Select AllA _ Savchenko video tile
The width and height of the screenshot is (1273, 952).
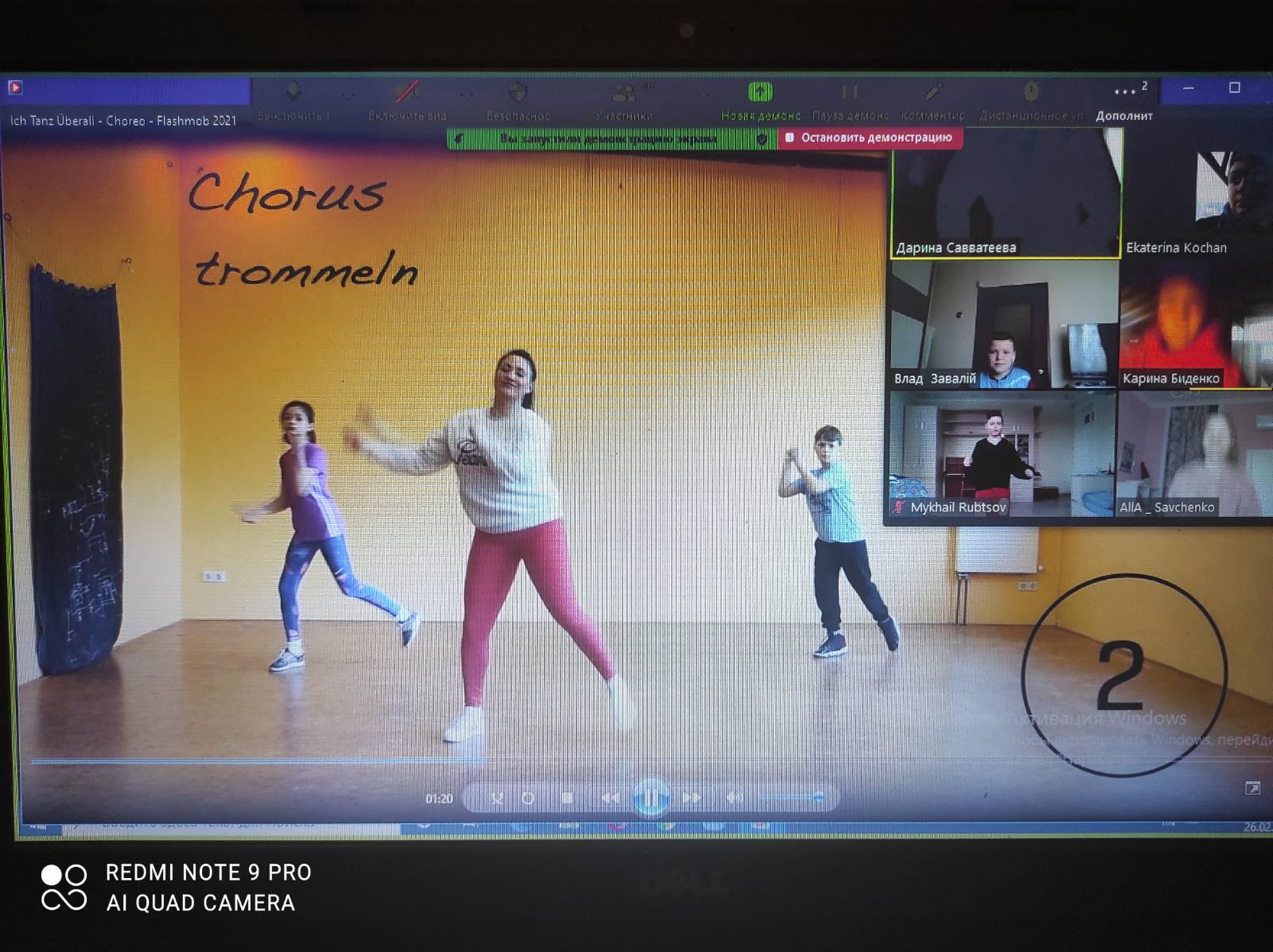click(x=1195, y=454)
